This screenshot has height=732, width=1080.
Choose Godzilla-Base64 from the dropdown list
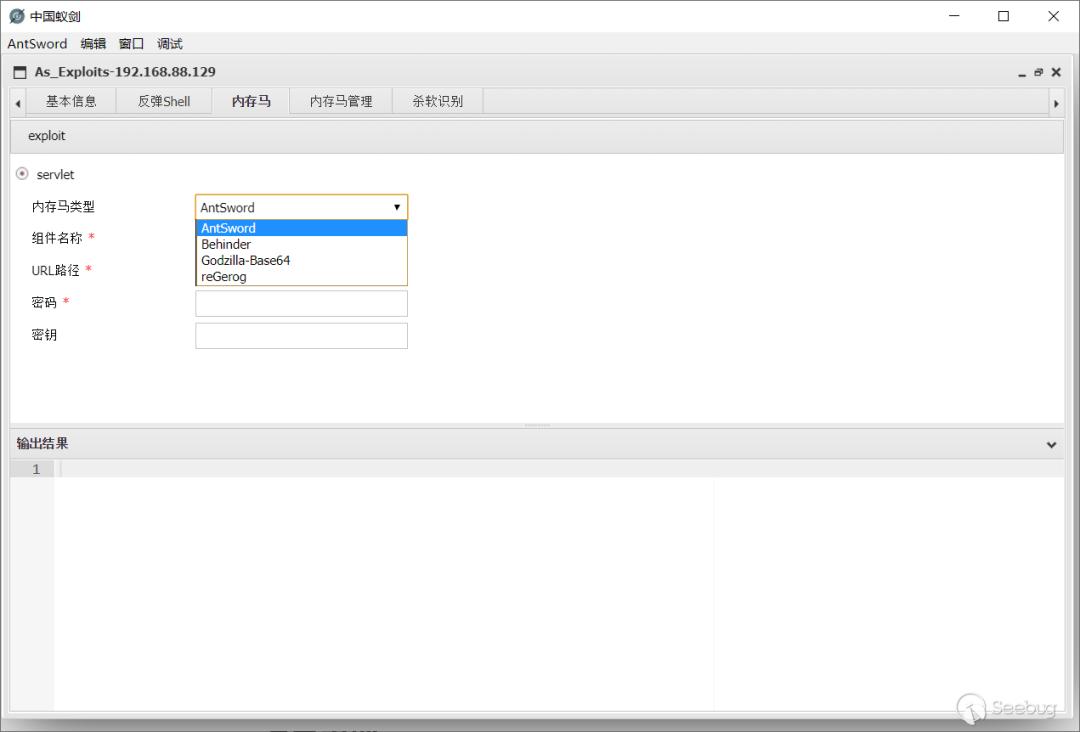click(x=302, y=260)
